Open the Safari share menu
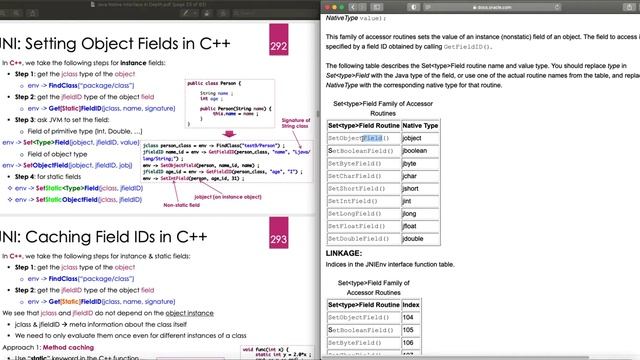 click(629, 7)
